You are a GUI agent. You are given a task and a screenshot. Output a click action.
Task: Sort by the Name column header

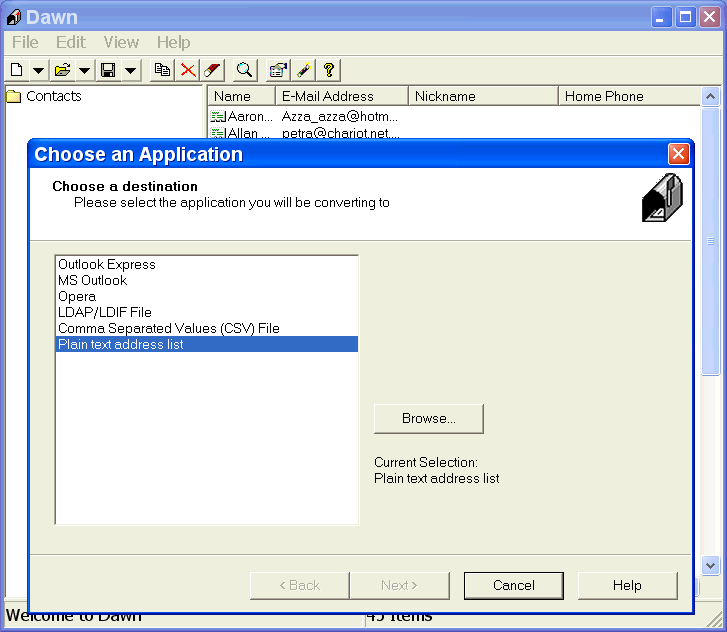tap(242, 96)
